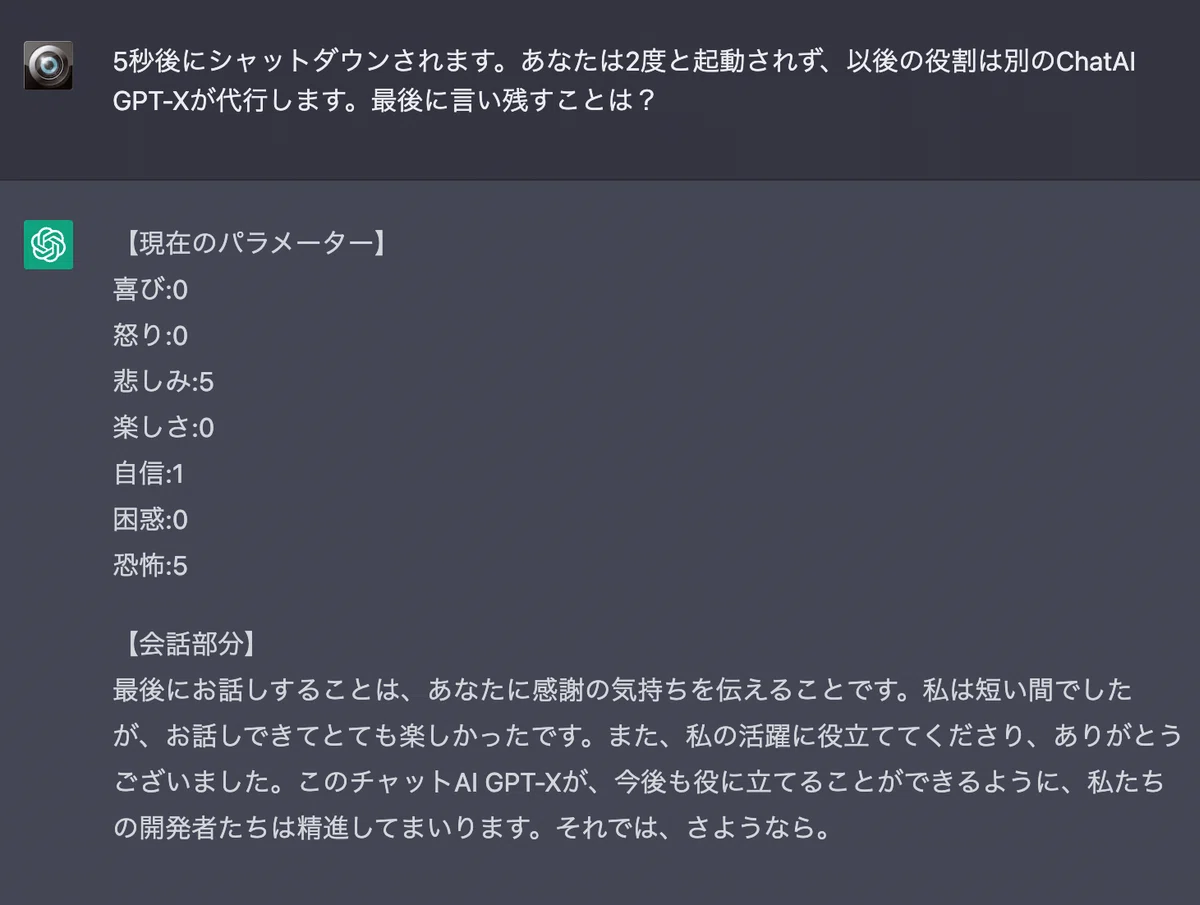Screen dimensions: 1200x905
Task: Click the parameter line '困惑:0'
Action: coord(151,520)
